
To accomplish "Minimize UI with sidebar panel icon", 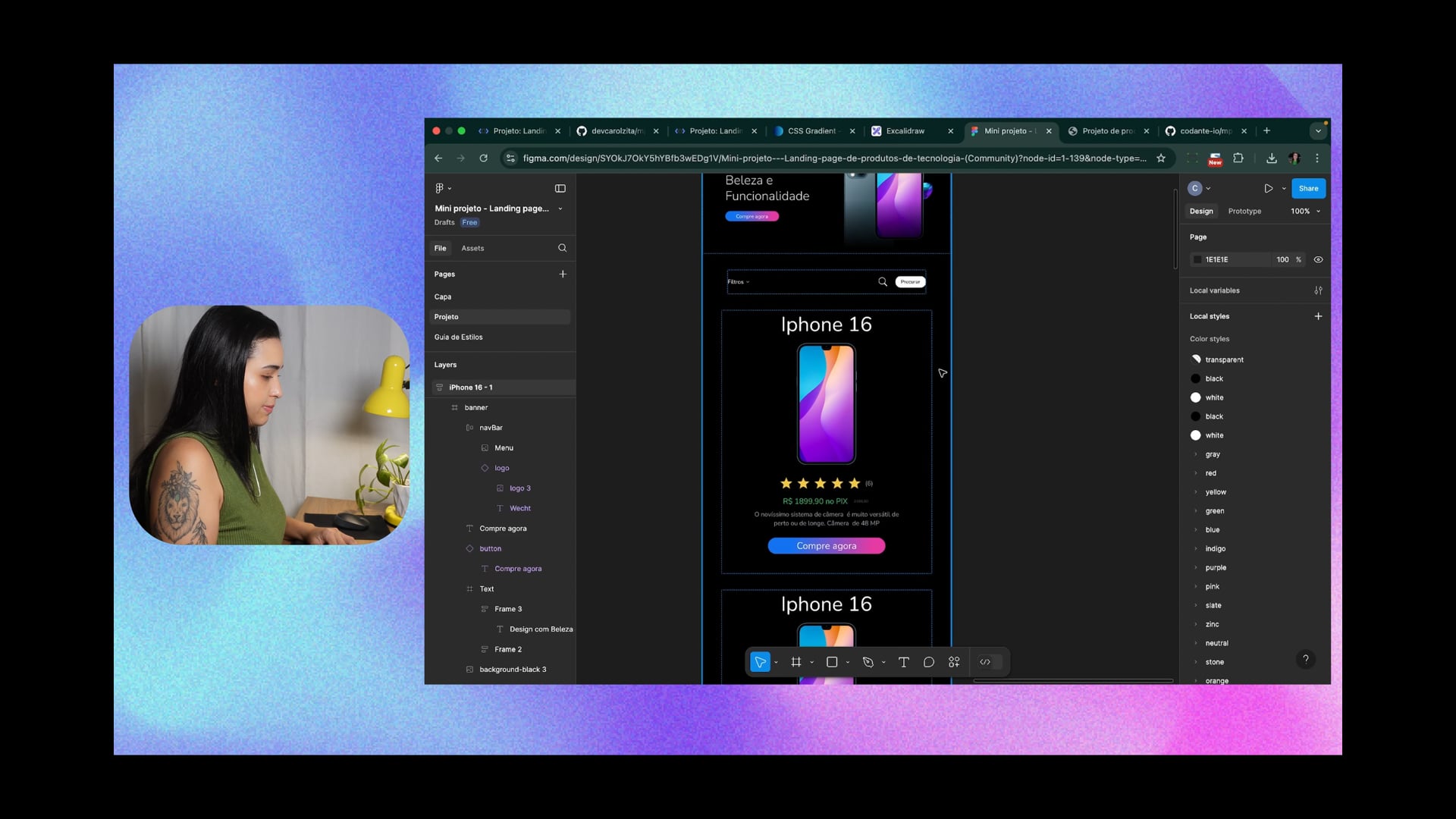I will coord(560,188).
